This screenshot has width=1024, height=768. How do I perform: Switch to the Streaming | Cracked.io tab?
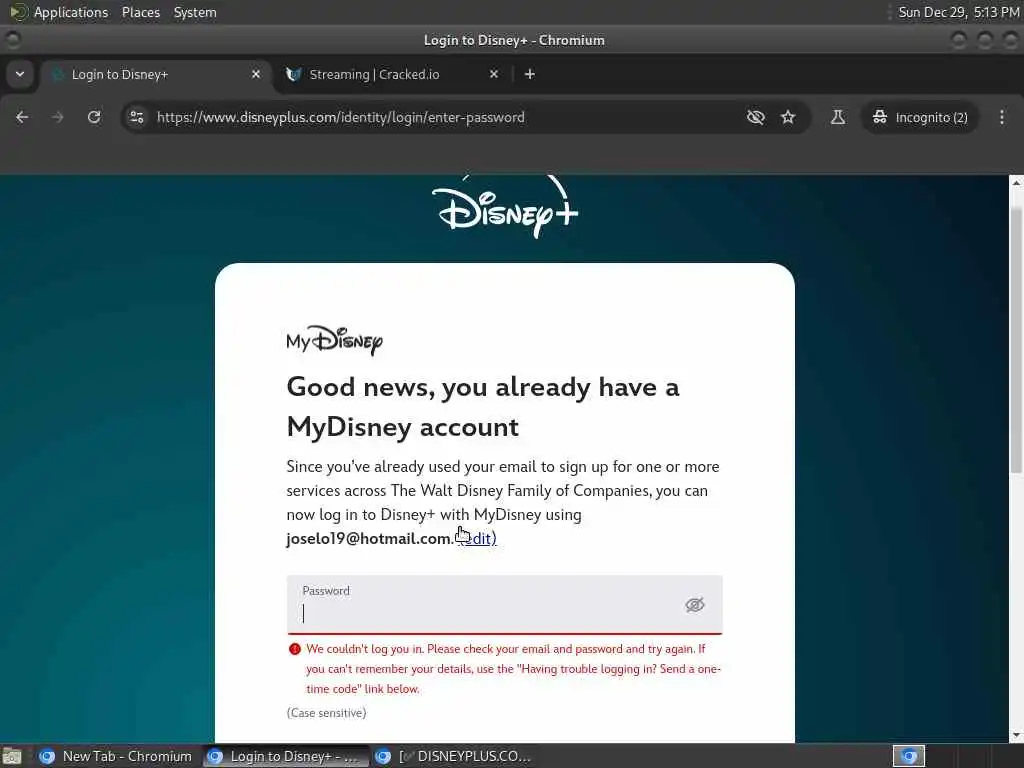click(x=392, y=74)
